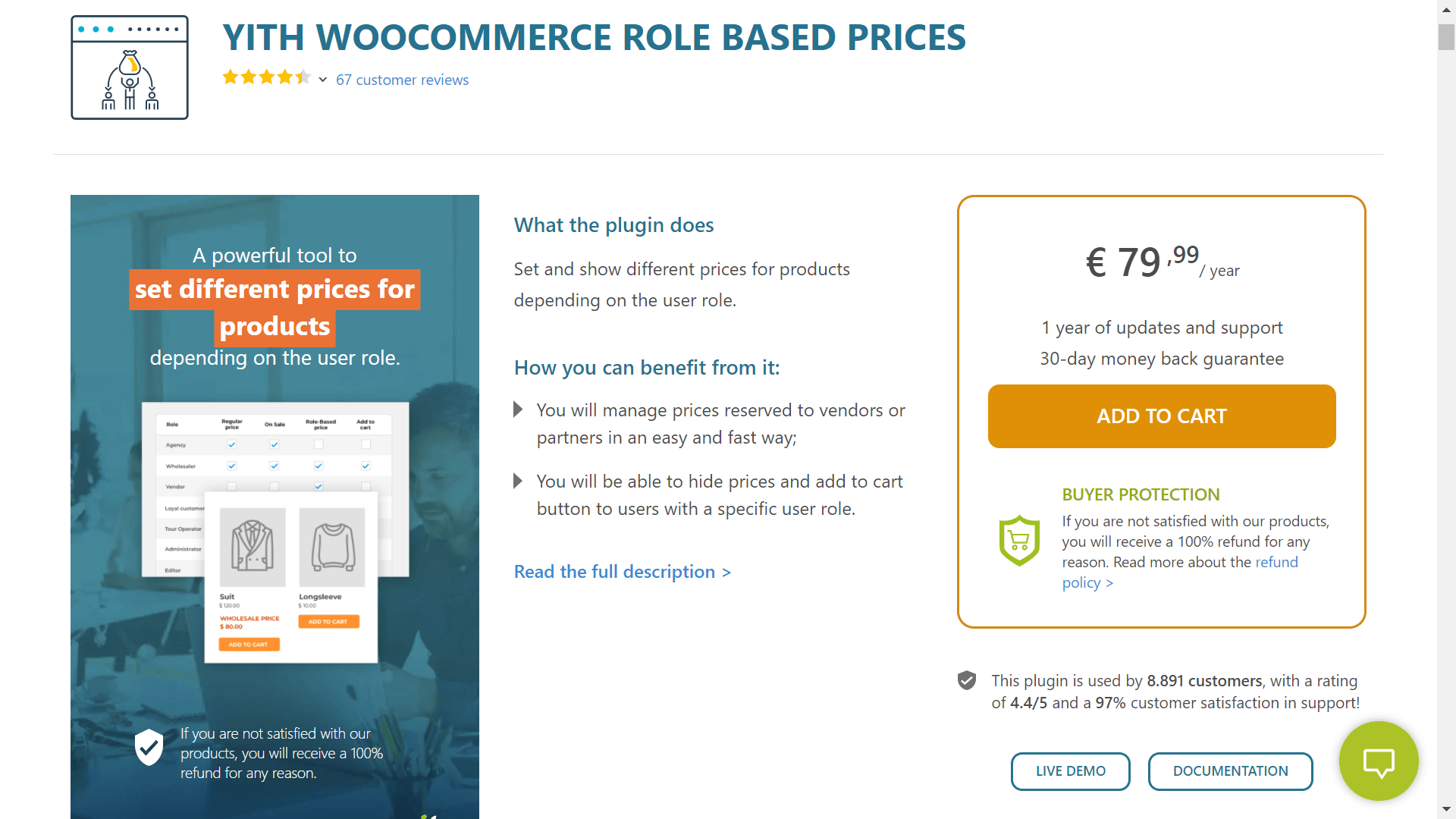Screen dimensions: 1456x819
Task: Click the scrollbar down arrow
Action: click(x=1447, y=810)
